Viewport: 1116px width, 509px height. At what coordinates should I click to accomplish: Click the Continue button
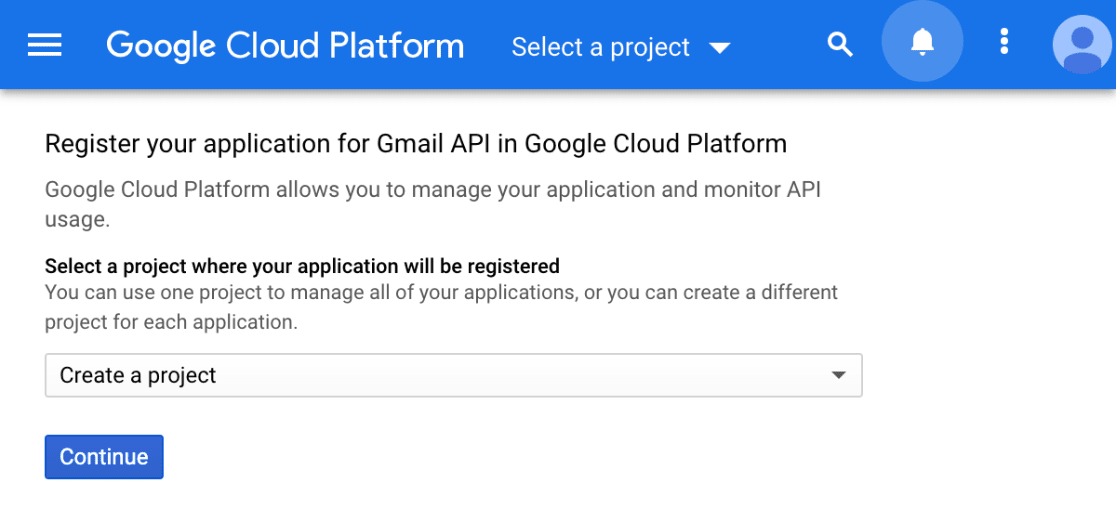pos(104,457)
